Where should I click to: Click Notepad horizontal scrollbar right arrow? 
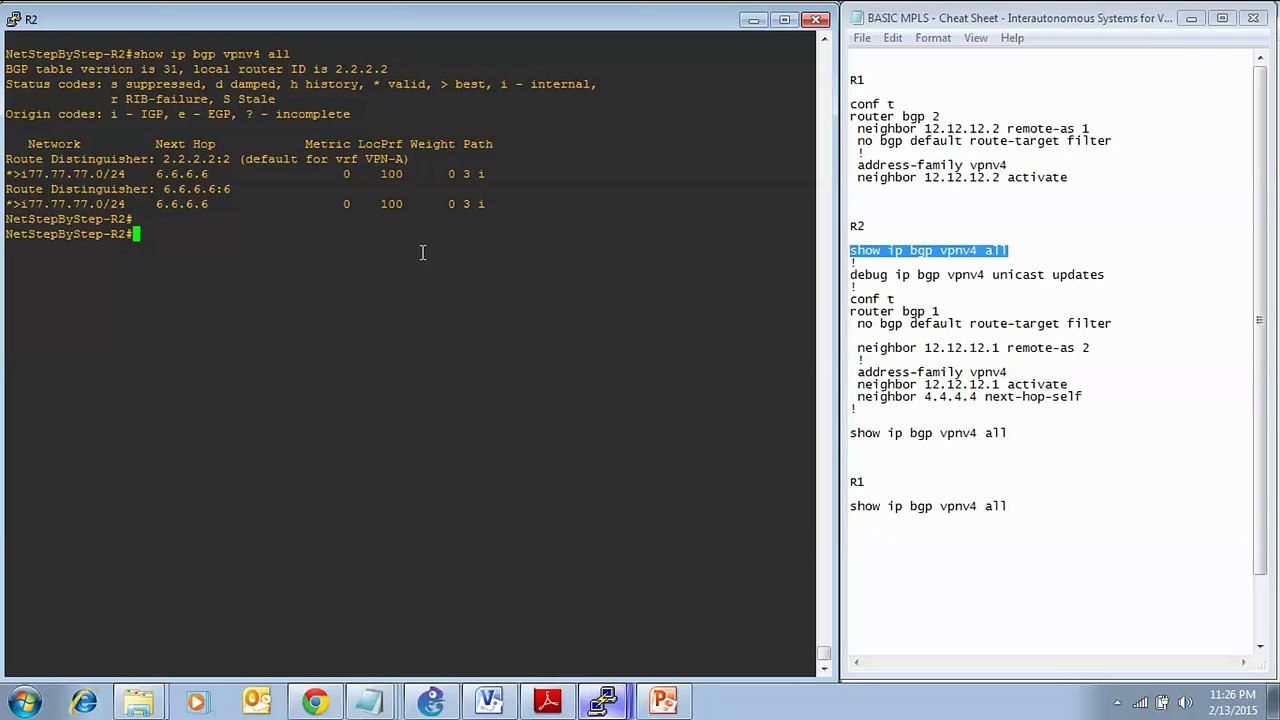point(1243,662)
